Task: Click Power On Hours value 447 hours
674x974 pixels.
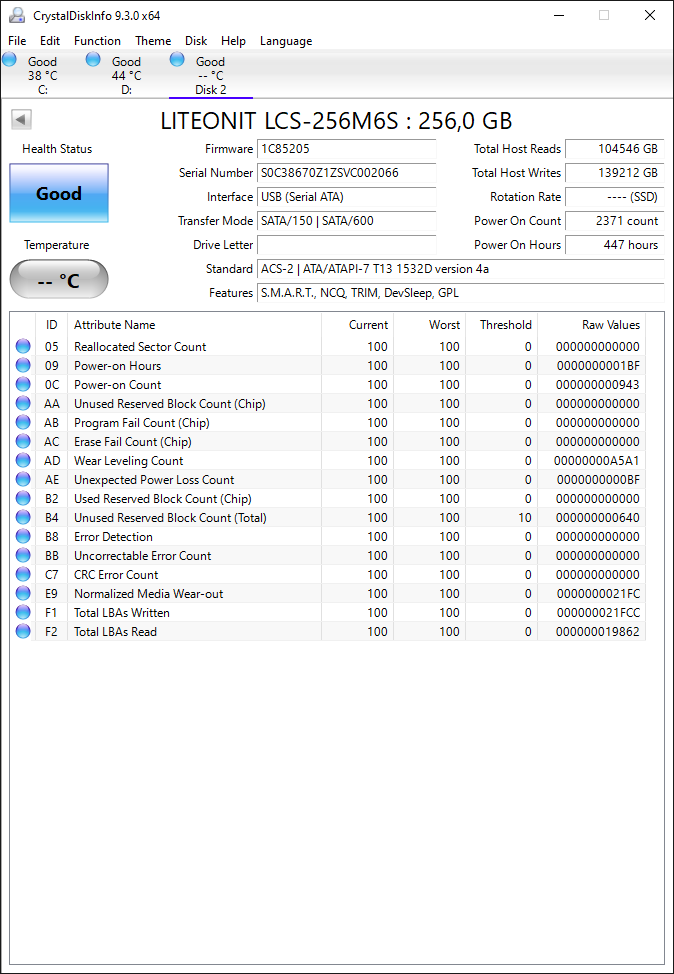Action: point(615,245)
